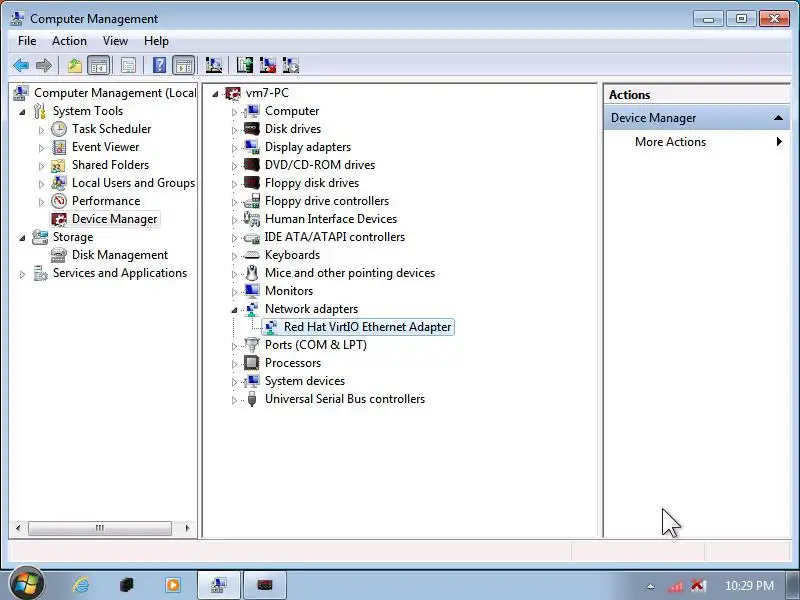Open the Help menu
The image size is (800, 600).
[156, 41]
